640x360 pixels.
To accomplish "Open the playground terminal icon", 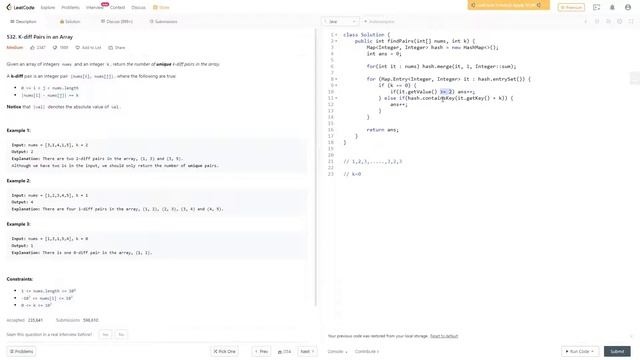I will [596, 7].
